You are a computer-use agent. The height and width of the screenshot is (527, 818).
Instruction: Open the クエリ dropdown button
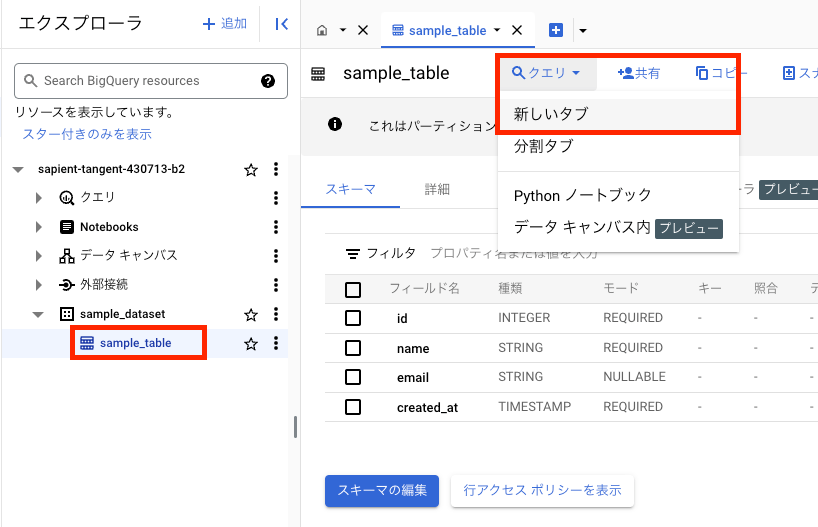click(x=546, y=73)
